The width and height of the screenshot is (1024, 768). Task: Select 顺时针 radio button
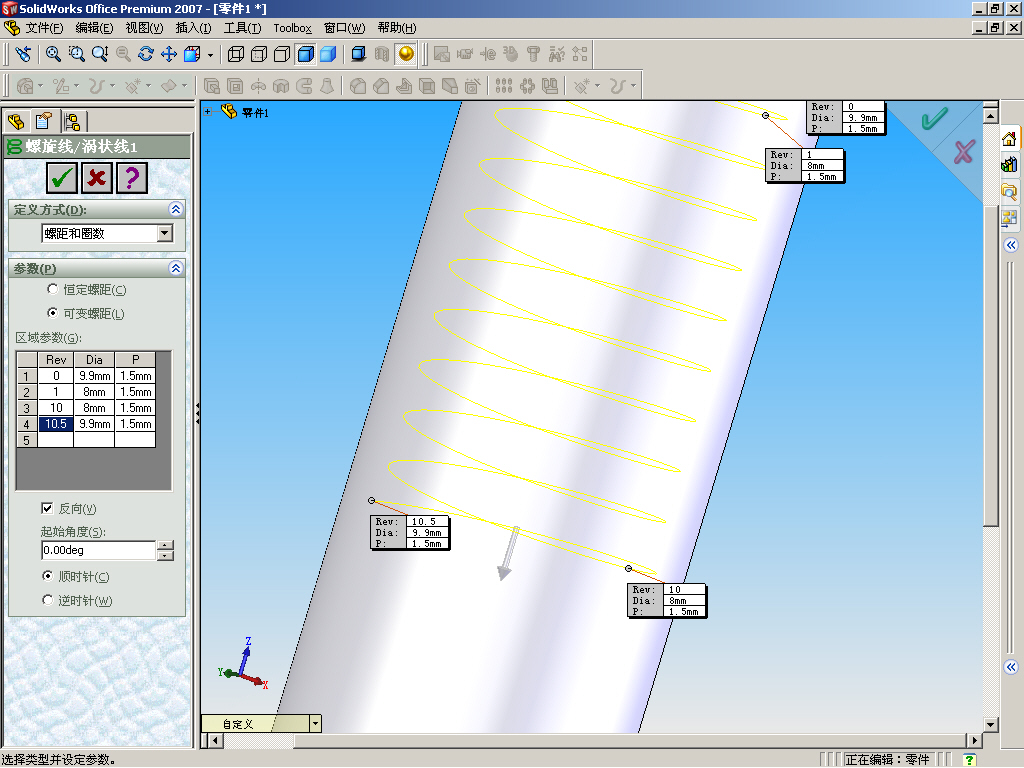tap(47, 576)
